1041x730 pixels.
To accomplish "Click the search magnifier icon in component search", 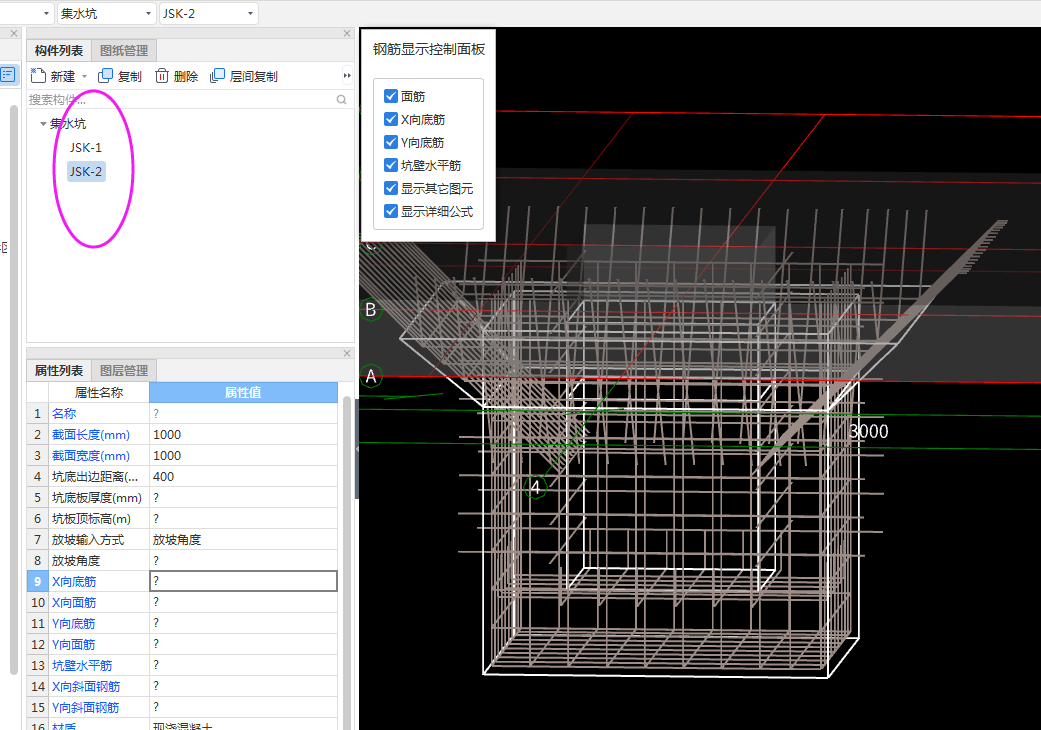I will 341,100.
